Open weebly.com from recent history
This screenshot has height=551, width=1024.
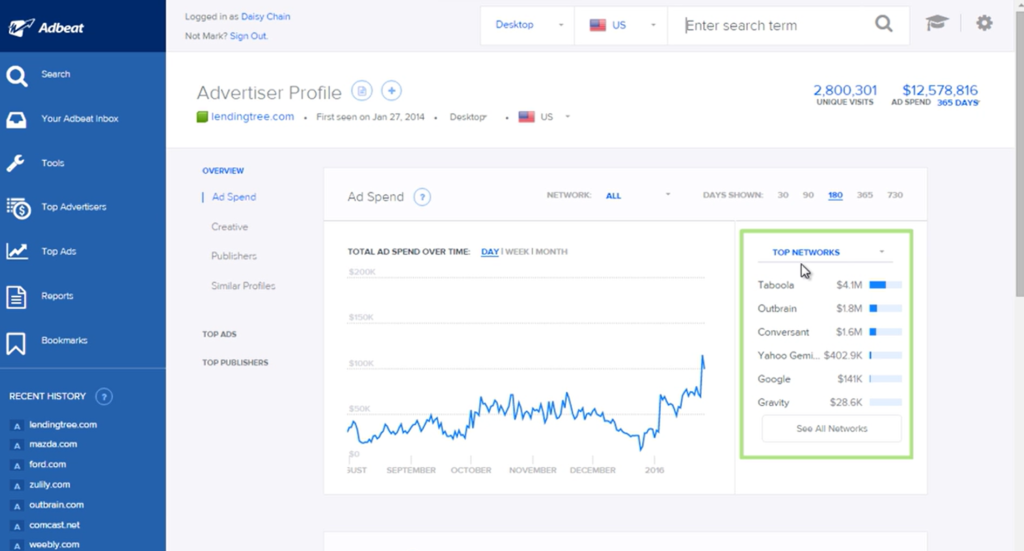click(54, 544)
